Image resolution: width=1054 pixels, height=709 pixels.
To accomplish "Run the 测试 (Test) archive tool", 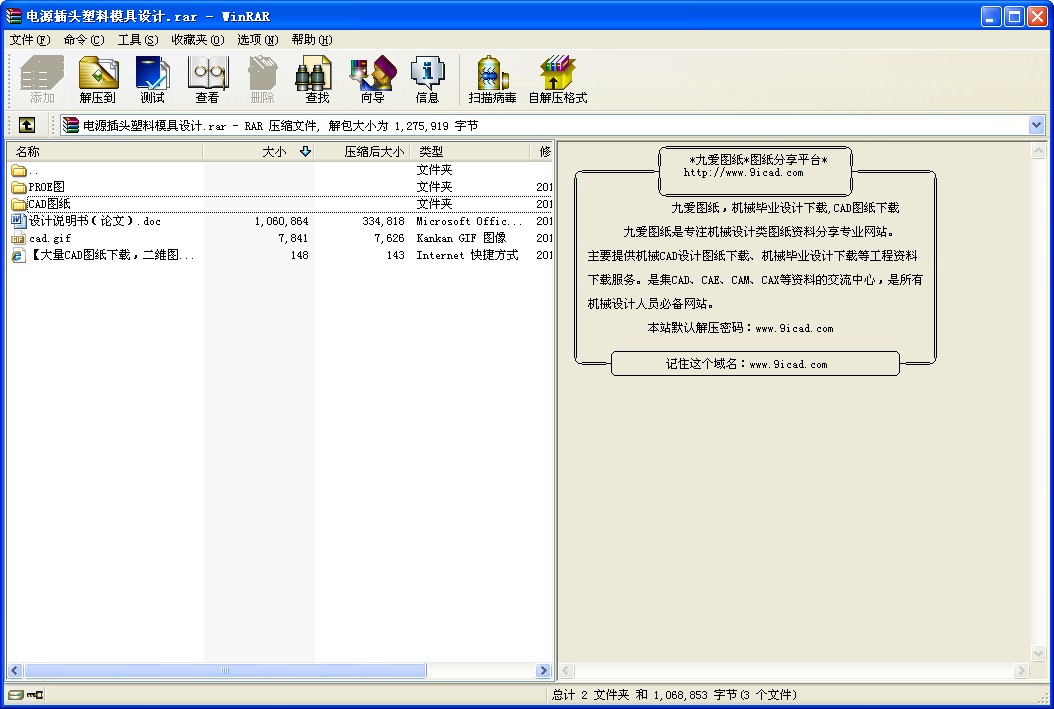I will click(153, 79).
